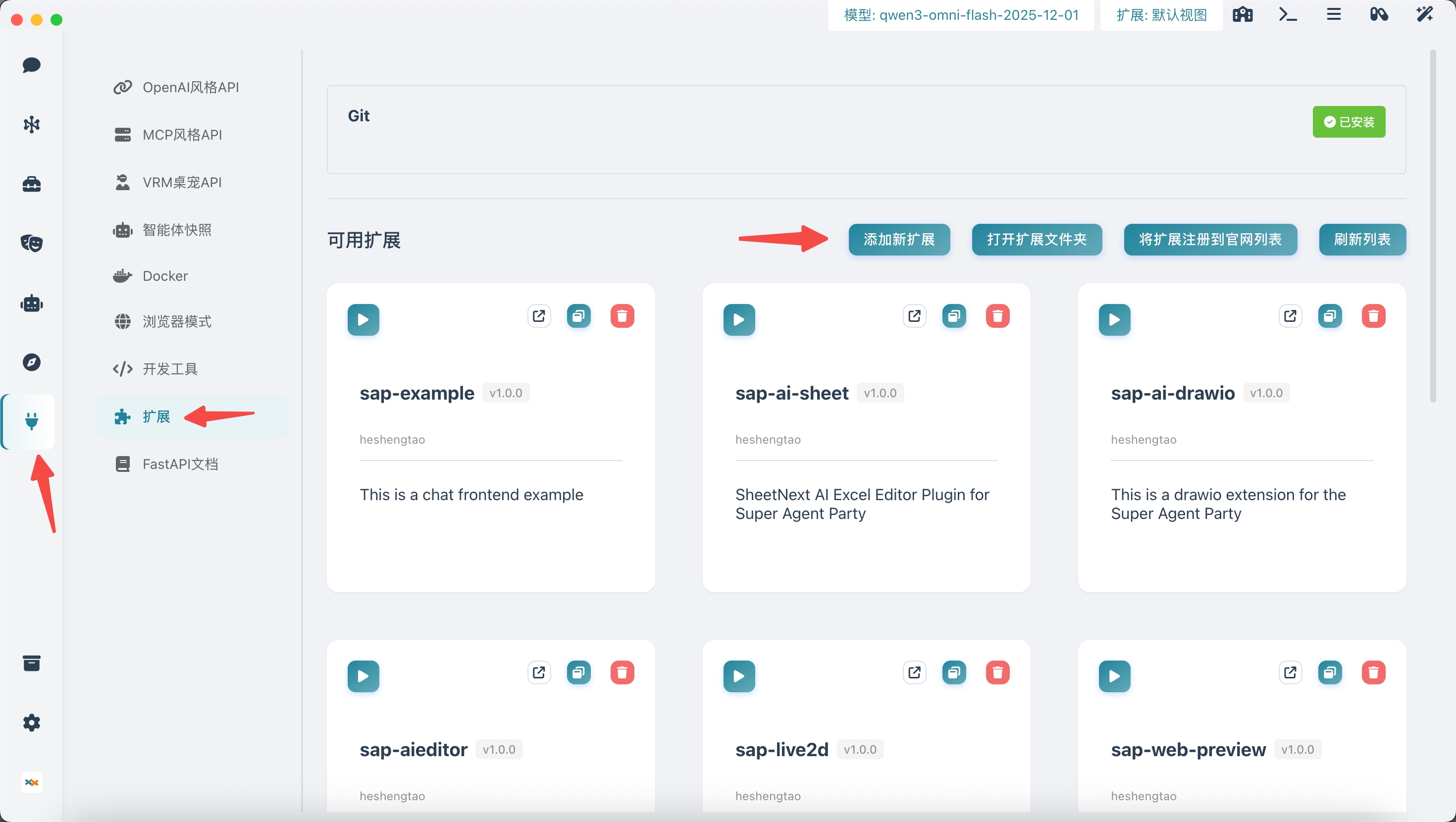
Task: Open the compass sidebar icon
Action: point(32,362)
